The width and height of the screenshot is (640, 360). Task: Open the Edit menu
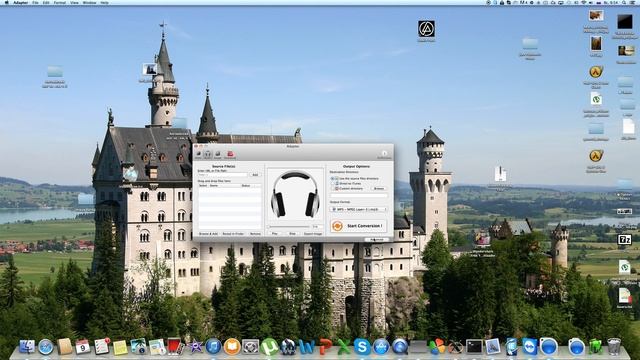click(46, 2)
